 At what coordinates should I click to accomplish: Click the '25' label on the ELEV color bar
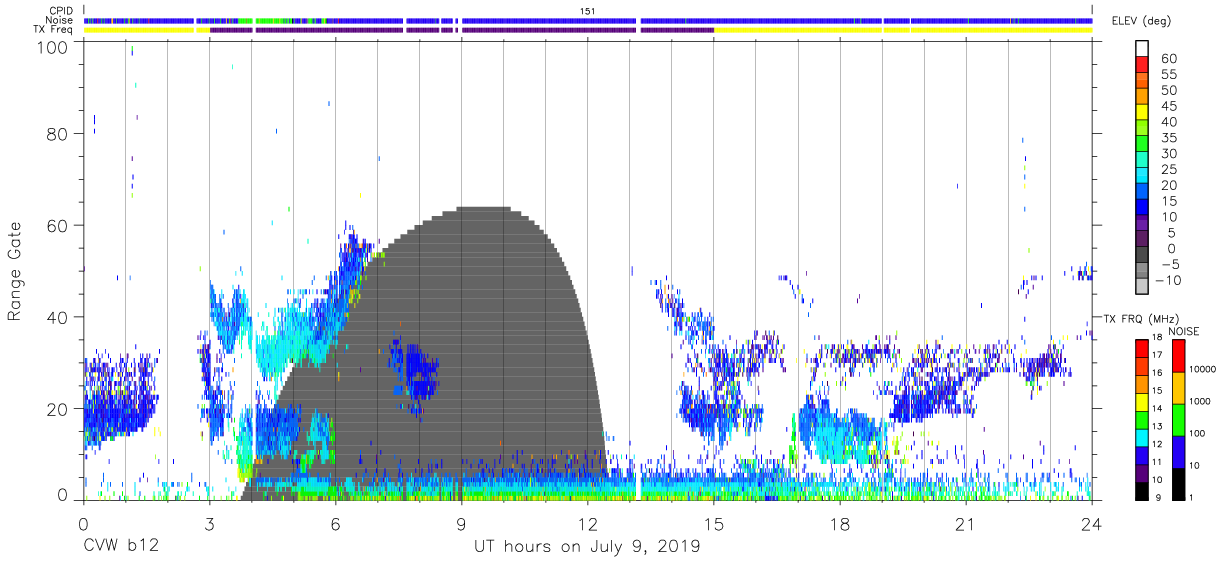click(1168, 170)
